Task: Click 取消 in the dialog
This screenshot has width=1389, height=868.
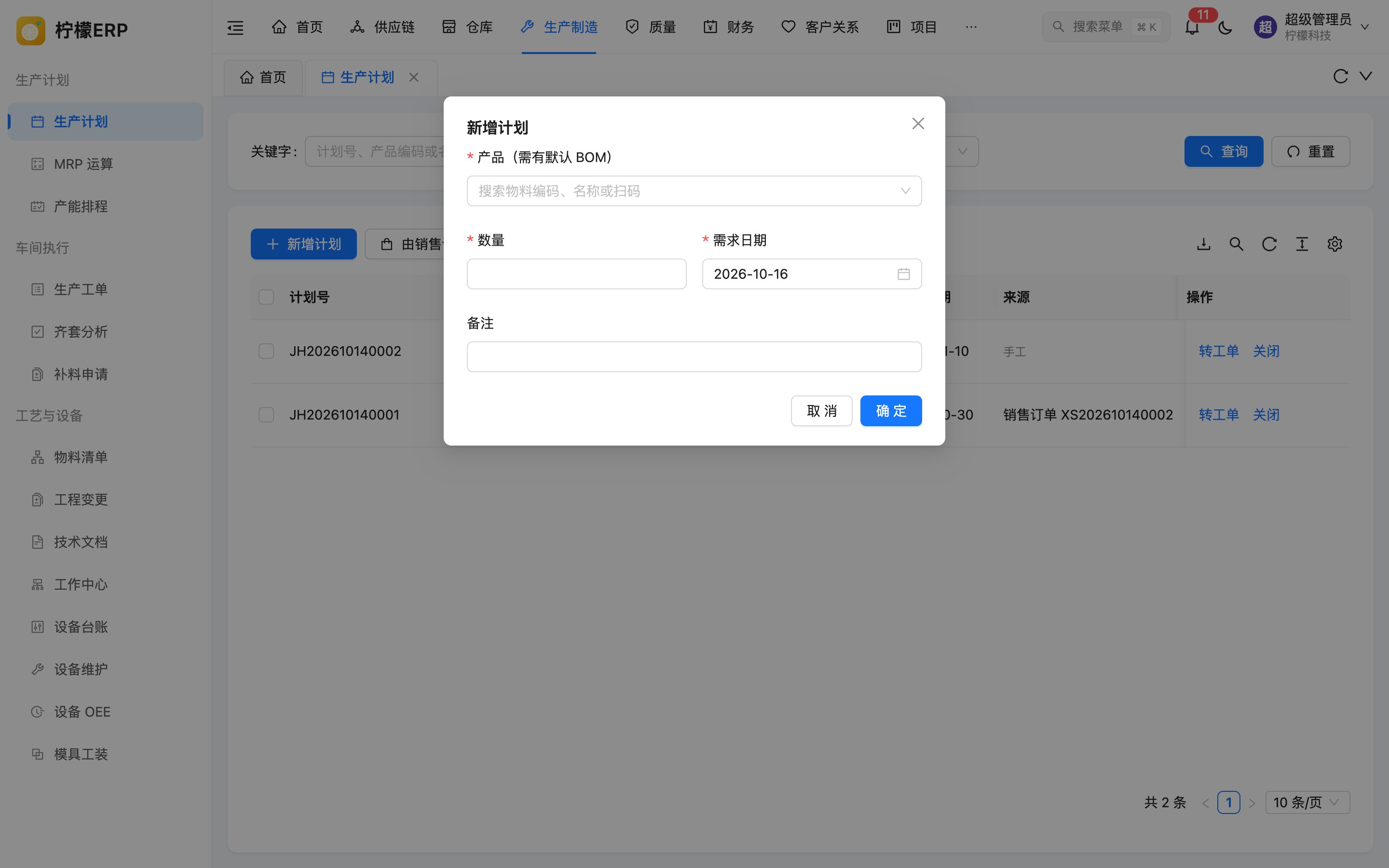Action: pyautogui.click(x=821, y=411)
